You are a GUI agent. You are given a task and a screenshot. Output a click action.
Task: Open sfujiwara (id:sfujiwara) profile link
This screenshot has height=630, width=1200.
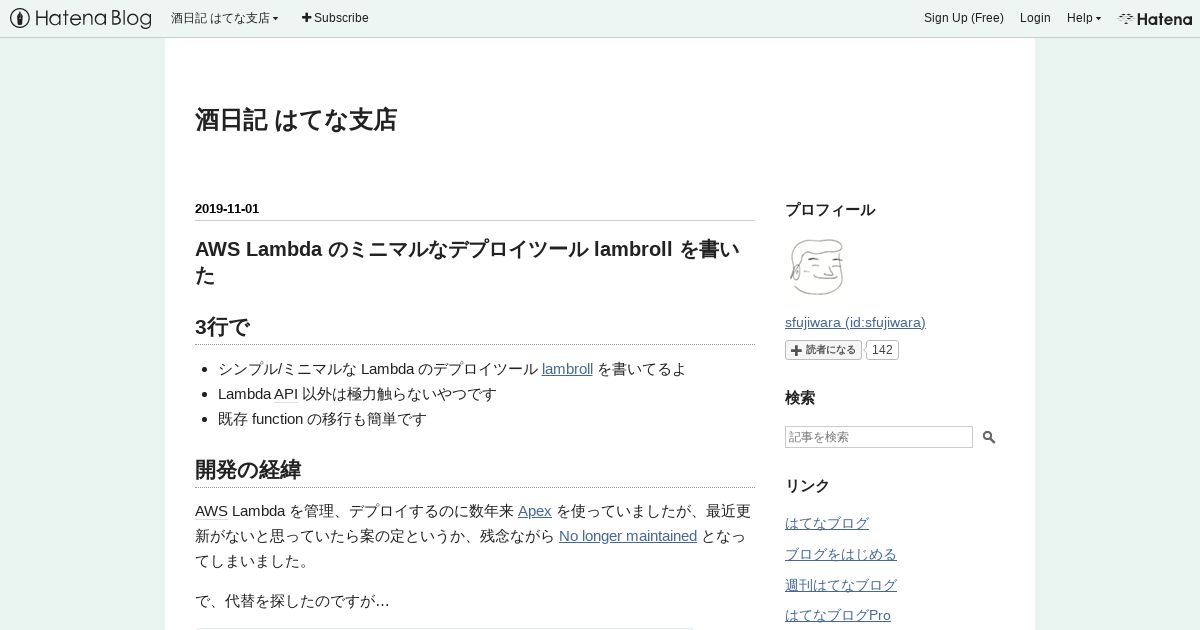855,322
